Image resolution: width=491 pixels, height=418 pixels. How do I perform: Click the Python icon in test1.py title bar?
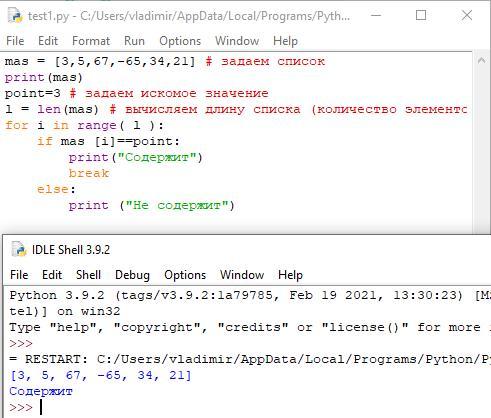(x=16, y=15)
